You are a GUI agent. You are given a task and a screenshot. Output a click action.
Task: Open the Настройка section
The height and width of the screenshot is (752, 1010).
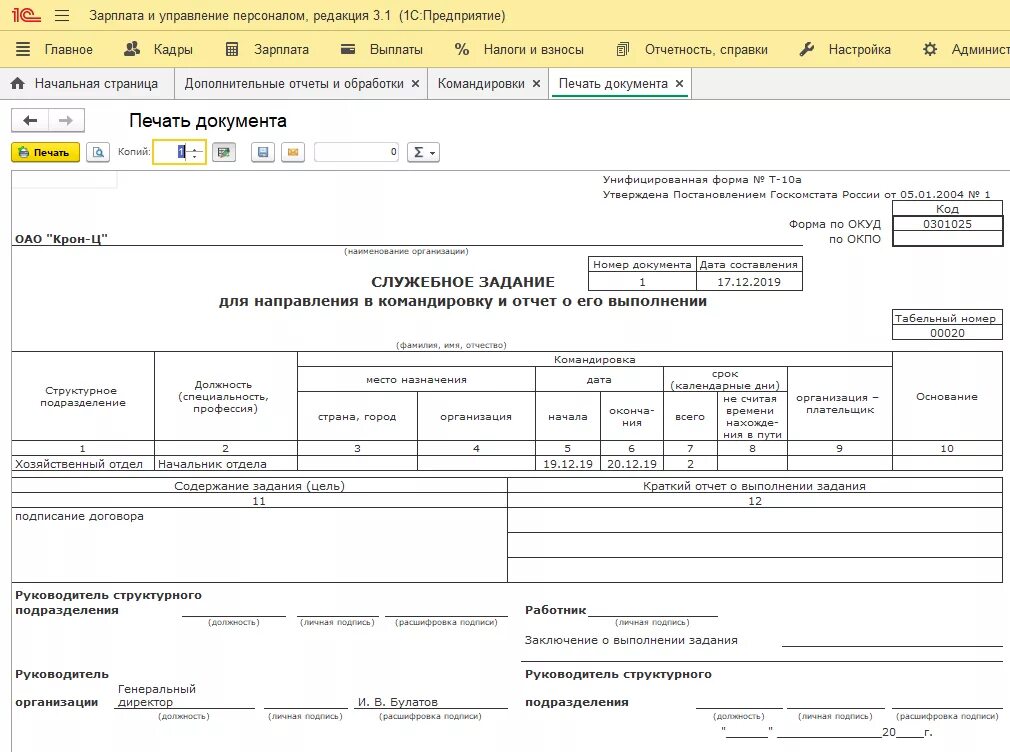pyautogui.click(x=845, y=49)
